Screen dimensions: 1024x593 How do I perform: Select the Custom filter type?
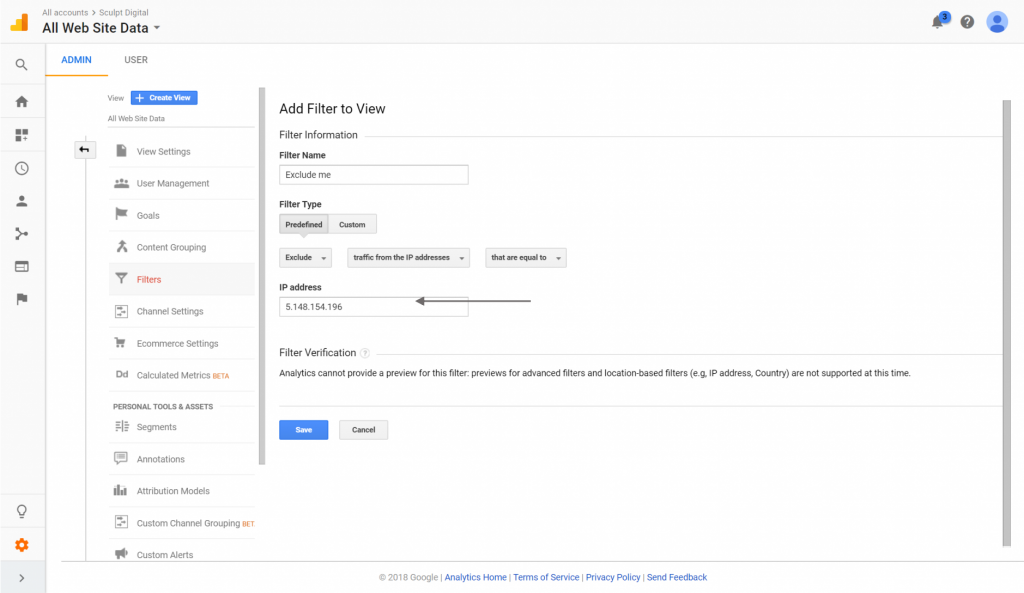pyautogui.click(x=352, y=225)
